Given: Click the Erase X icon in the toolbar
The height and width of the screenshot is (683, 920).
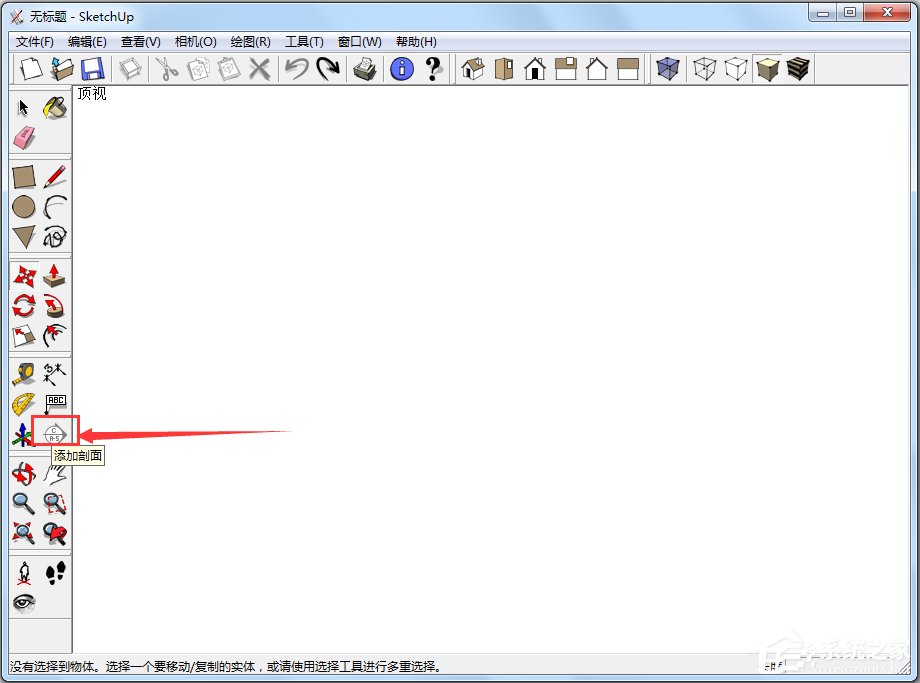Looking at the screenshot, I should [x=259, y=69].
